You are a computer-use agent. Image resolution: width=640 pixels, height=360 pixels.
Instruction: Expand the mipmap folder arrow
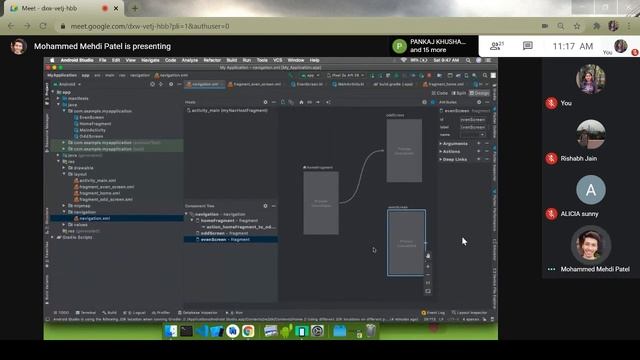click(x=64, y=206)
